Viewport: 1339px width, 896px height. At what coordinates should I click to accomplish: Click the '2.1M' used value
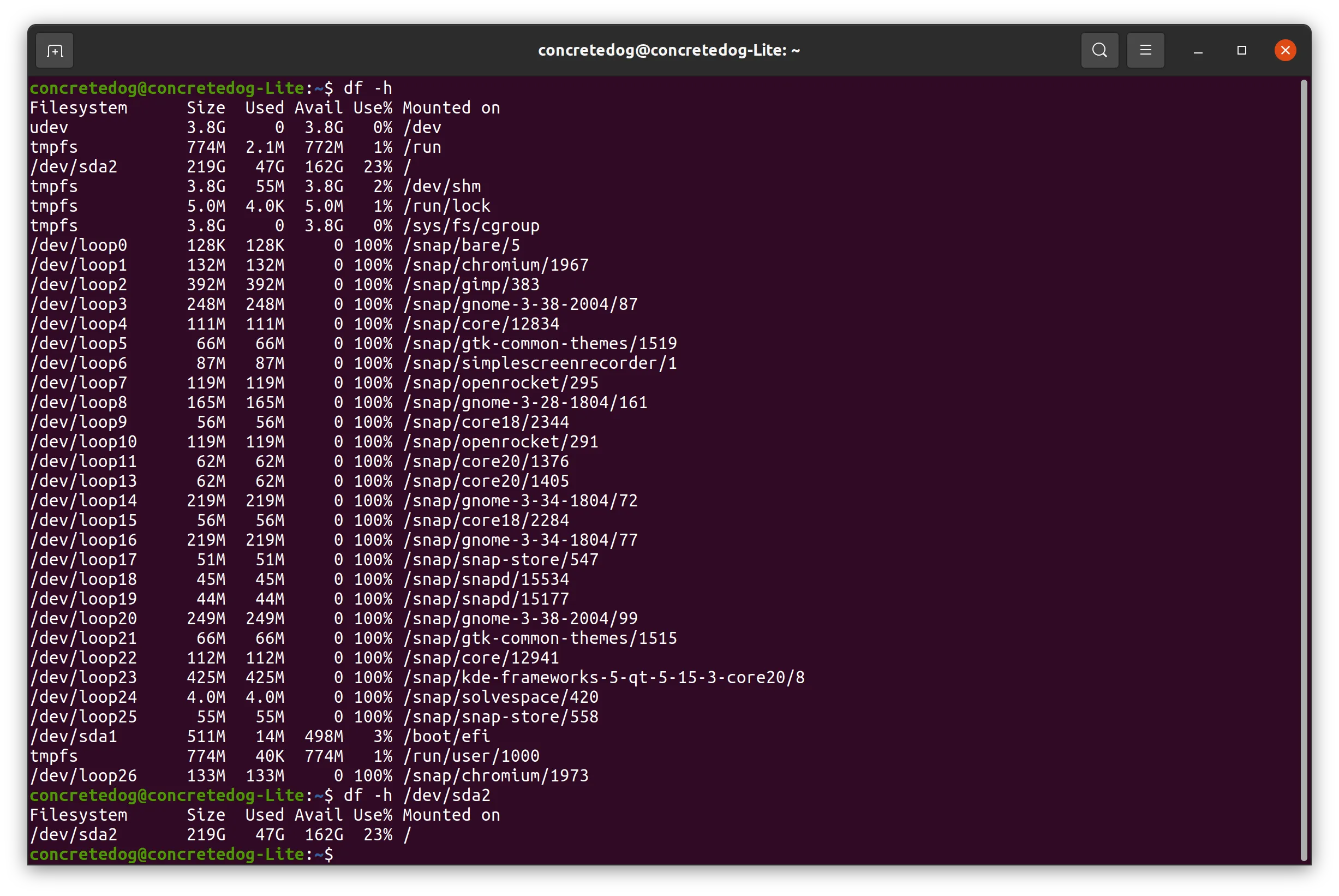pyautogui.click(x=265, y=147)
